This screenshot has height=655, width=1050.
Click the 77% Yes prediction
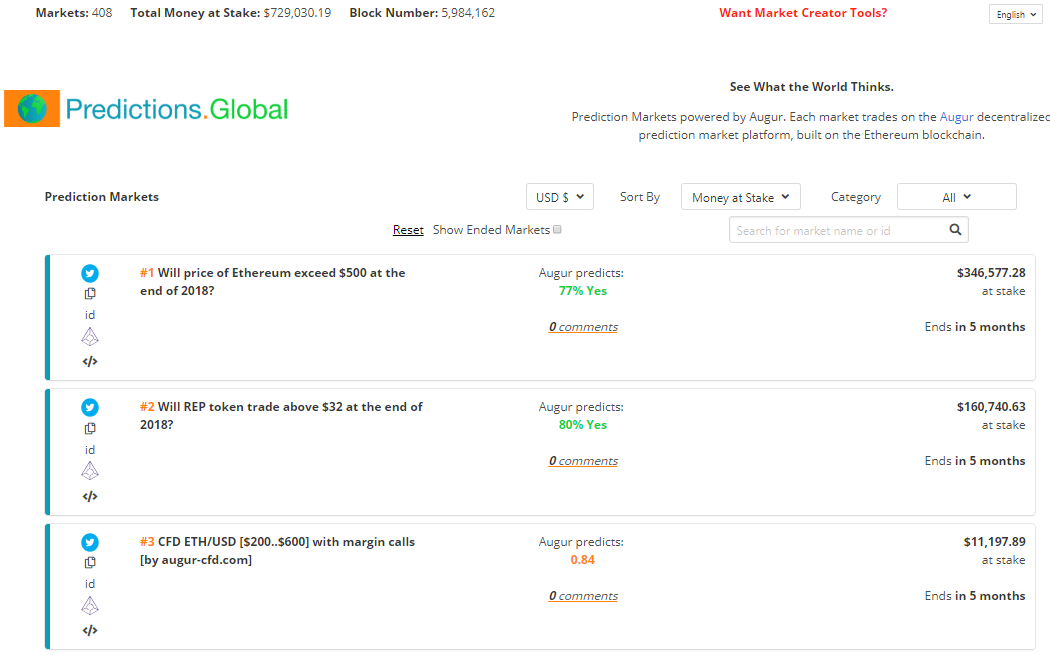(x=583, y=291)
